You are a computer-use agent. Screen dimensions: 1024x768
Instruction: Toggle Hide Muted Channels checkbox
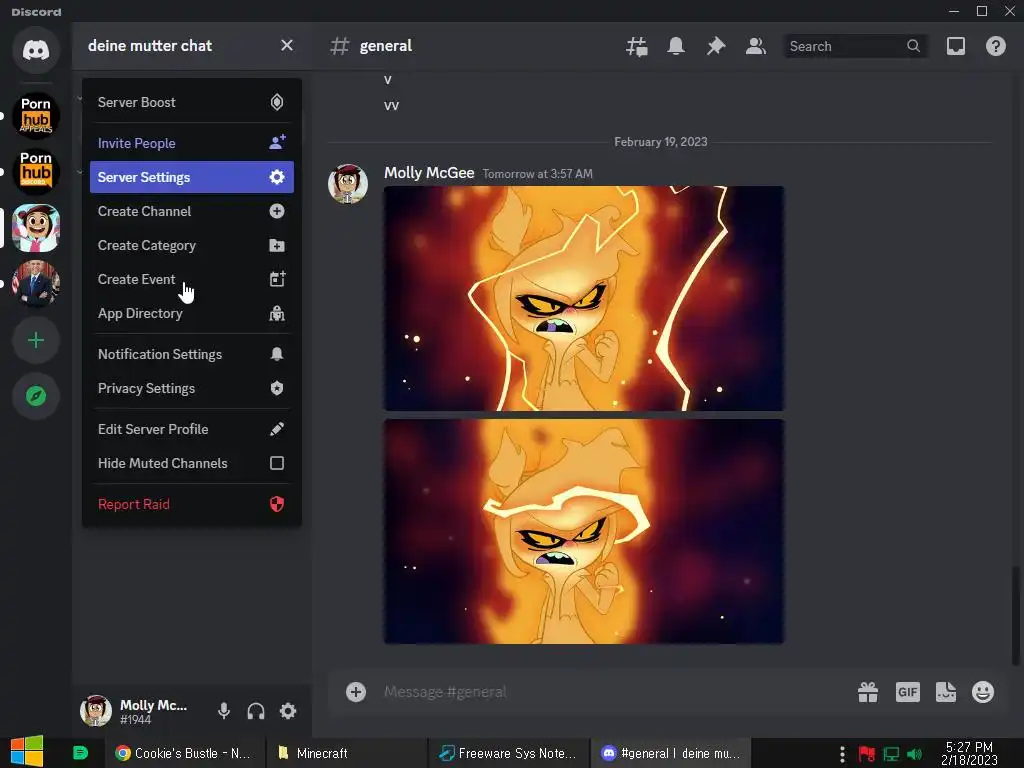coord(277,463)
